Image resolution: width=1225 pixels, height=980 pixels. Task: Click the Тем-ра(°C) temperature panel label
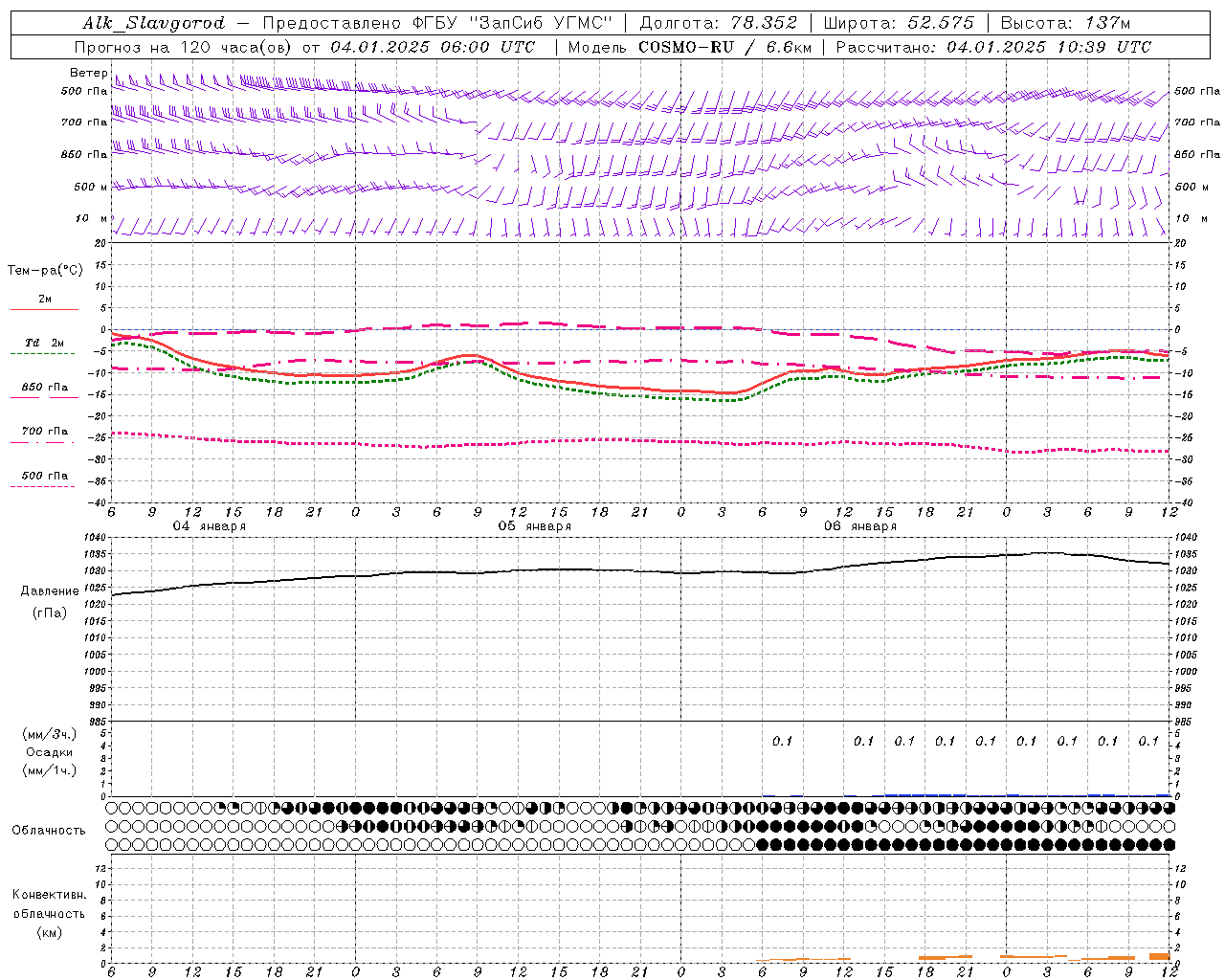45,271
